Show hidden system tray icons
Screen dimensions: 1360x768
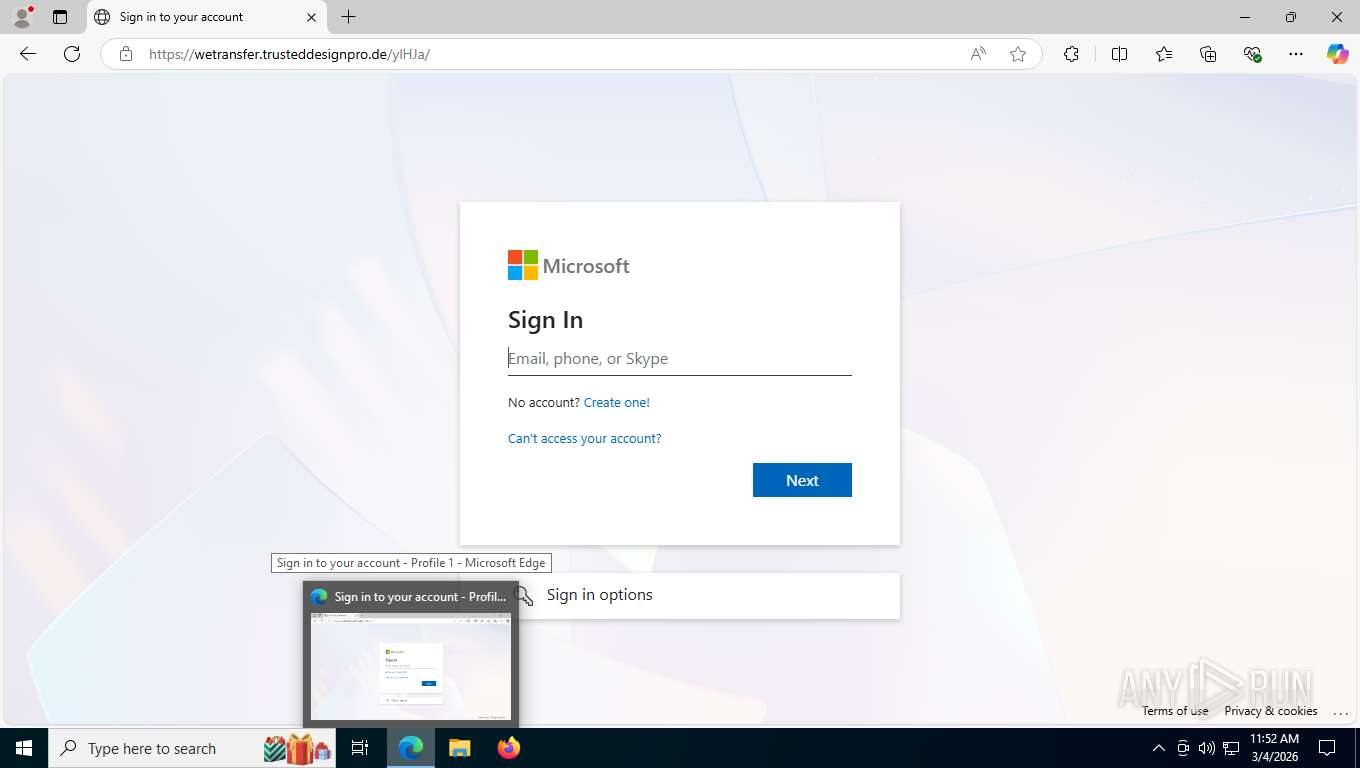(x=1159, y=748)
